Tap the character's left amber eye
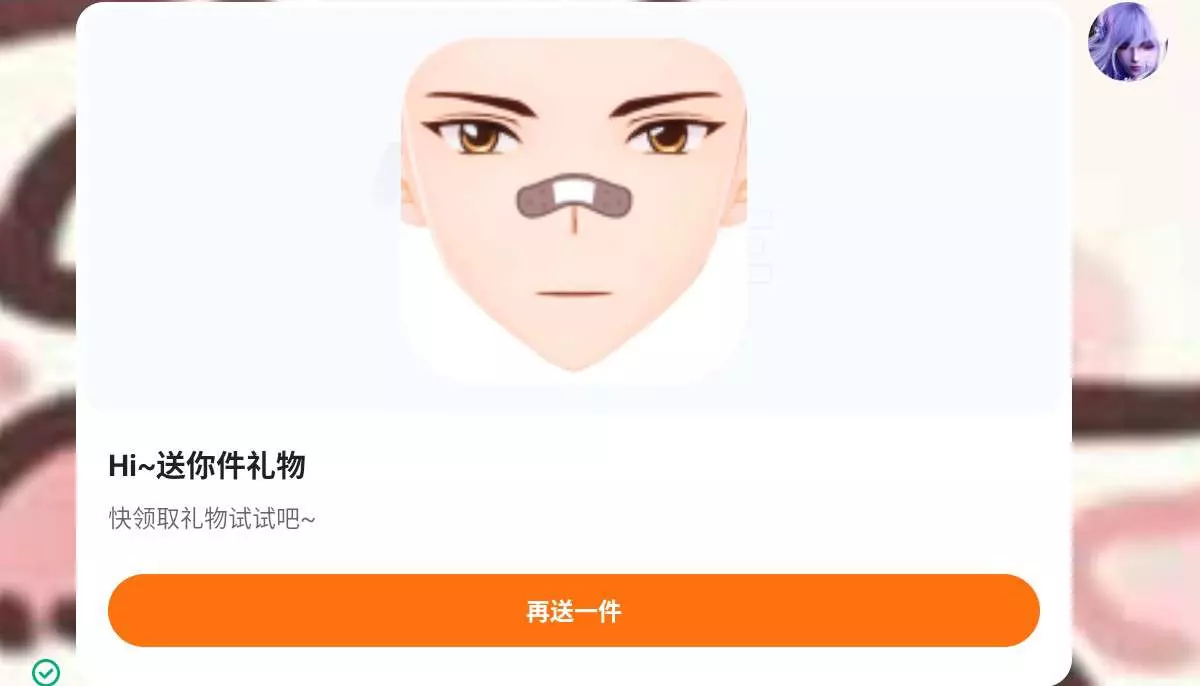 point(479,138)
